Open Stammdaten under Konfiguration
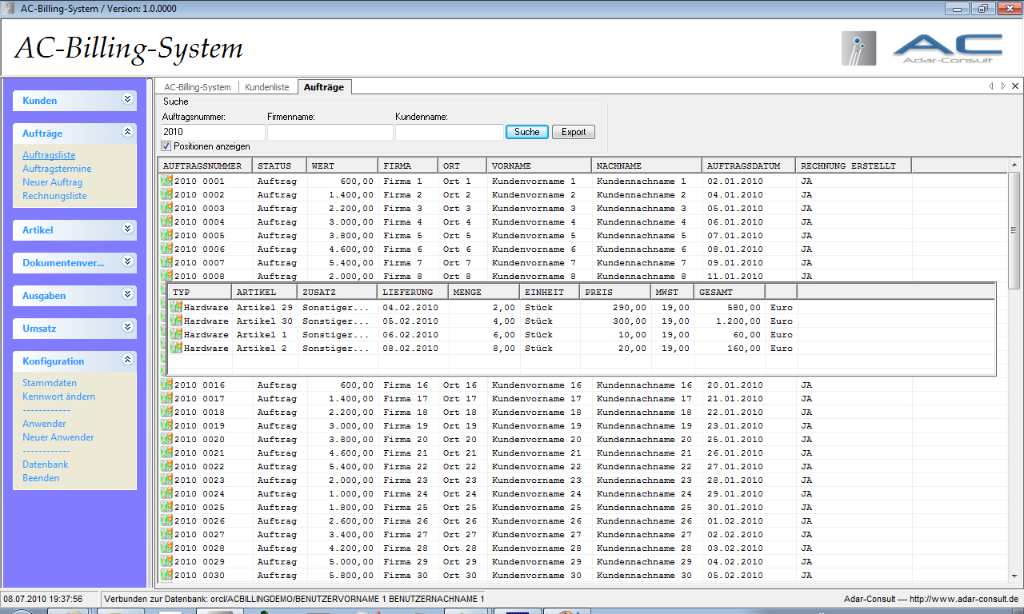This screenshot has width=1024, height=614. click(x=50, y=383)
